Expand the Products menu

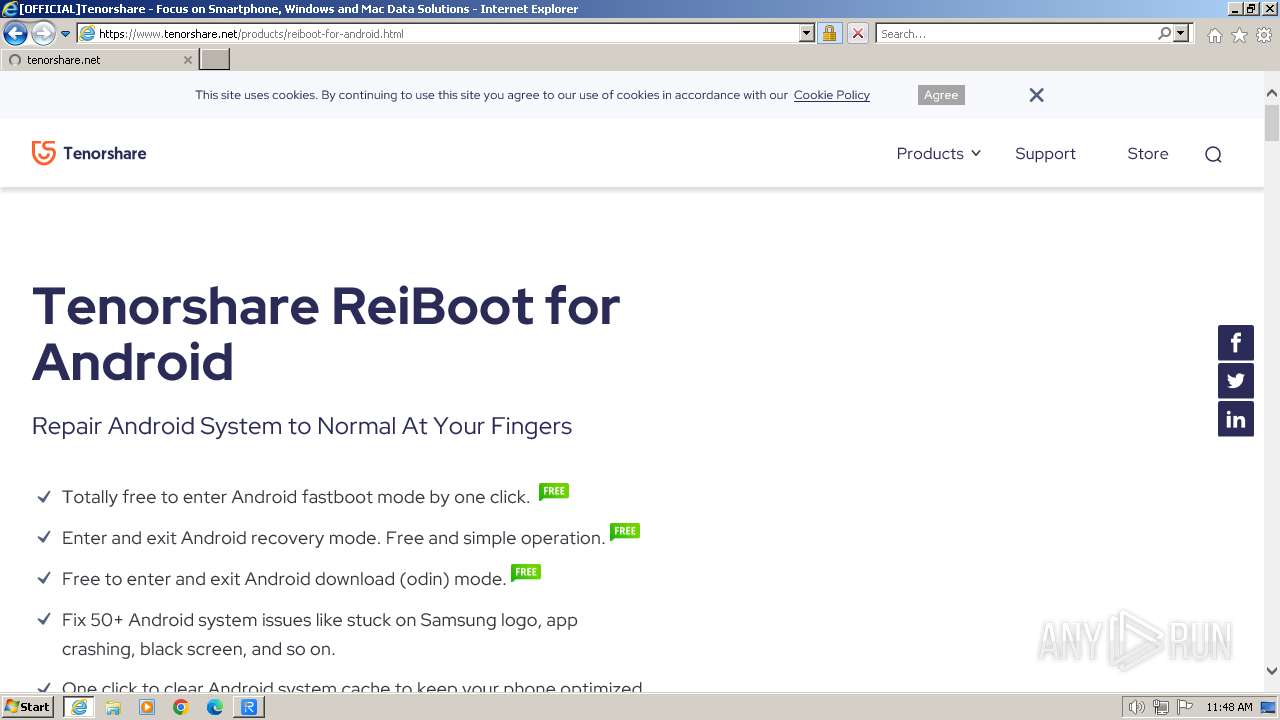click(930, 153)
